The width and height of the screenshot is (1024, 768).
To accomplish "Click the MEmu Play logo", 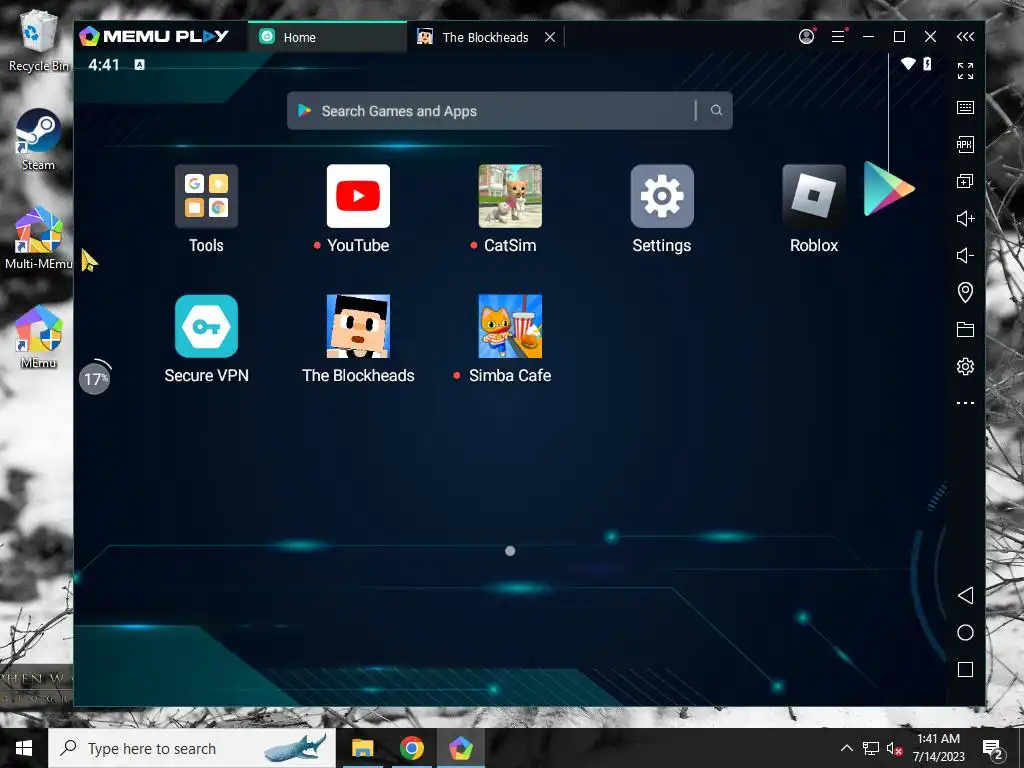I will click(x=154, y=37).
